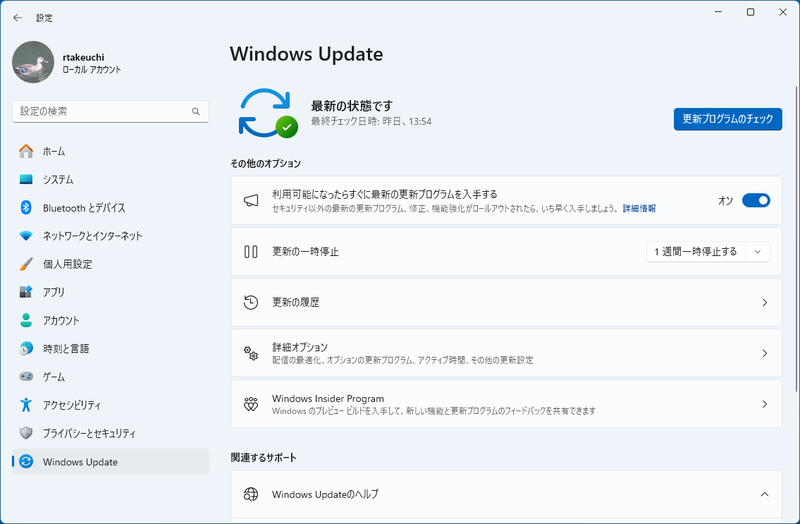The width and height of the screenshot is (800, 524).
Task: Open 詳細オプション chevron
Action: 764,353
